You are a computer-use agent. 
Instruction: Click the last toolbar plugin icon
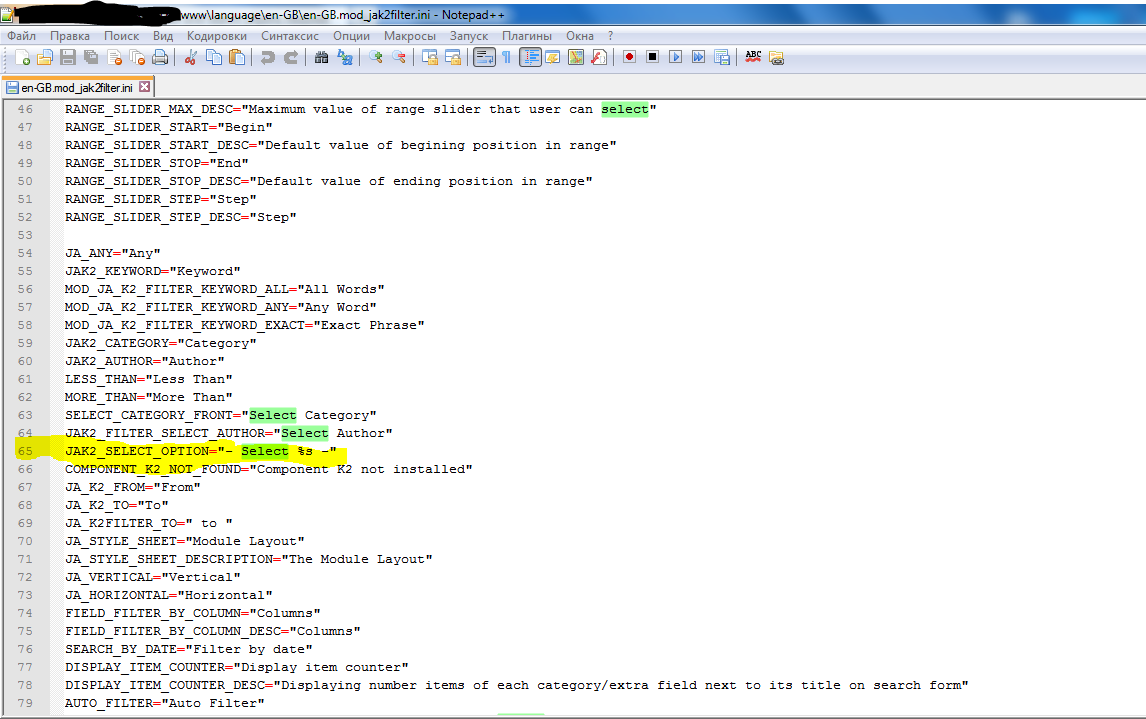coord(776,57)
